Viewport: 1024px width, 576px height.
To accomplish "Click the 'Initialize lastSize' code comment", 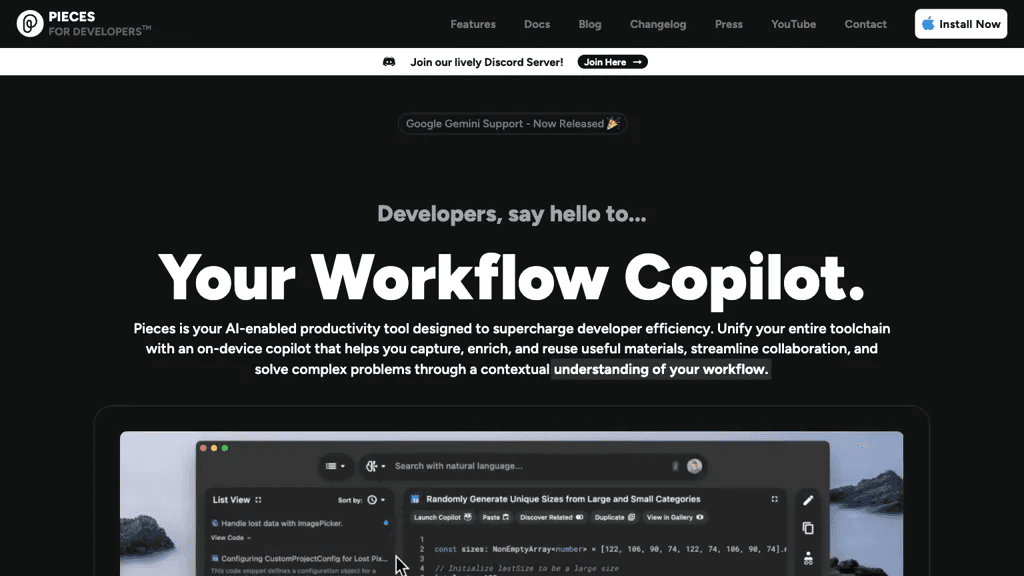I will pyautogui.click(x=527, y=568).
